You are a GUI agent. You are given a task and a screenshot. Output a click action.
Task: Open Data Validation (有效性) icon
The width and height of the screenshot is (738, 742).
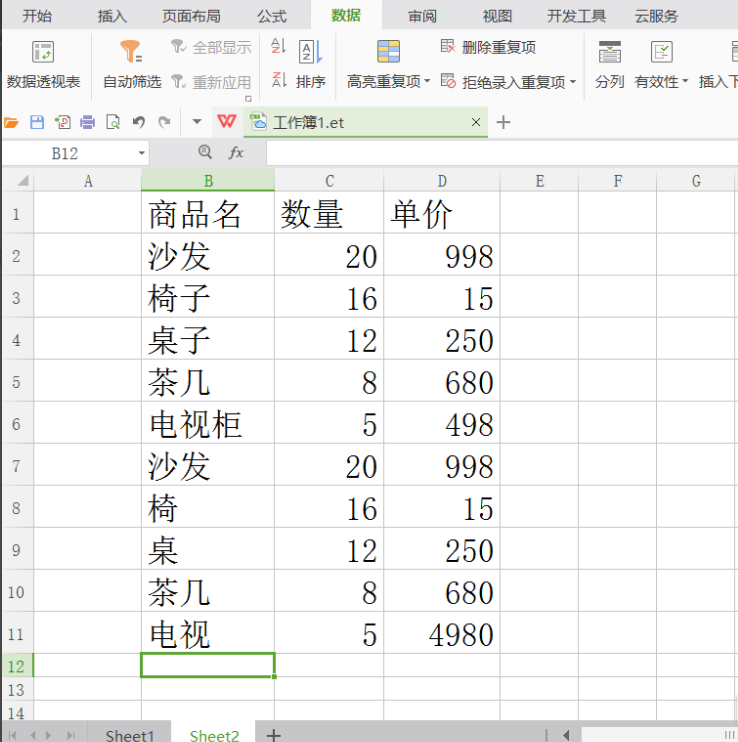tap(661, 51)
